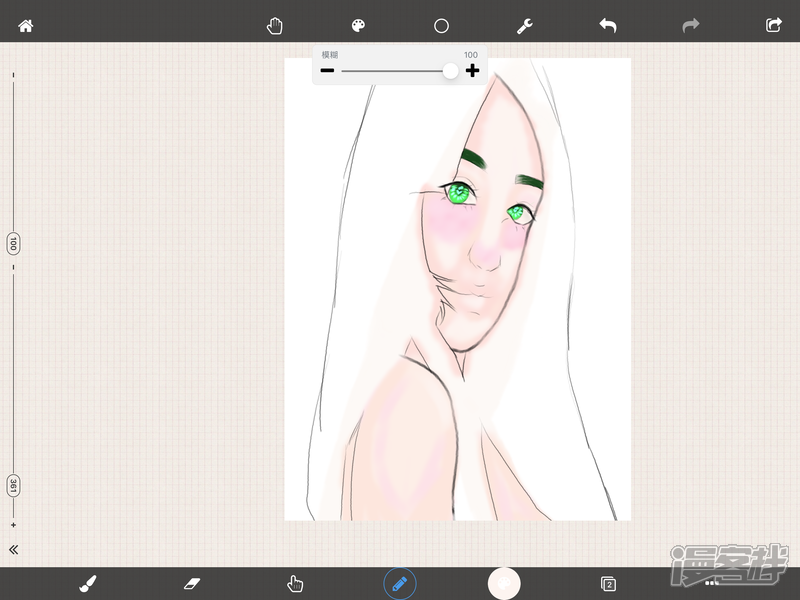This screenshot has width=800, height=600.
Task: Open the color palette in top toolbar
Action: tap(358, 26)
